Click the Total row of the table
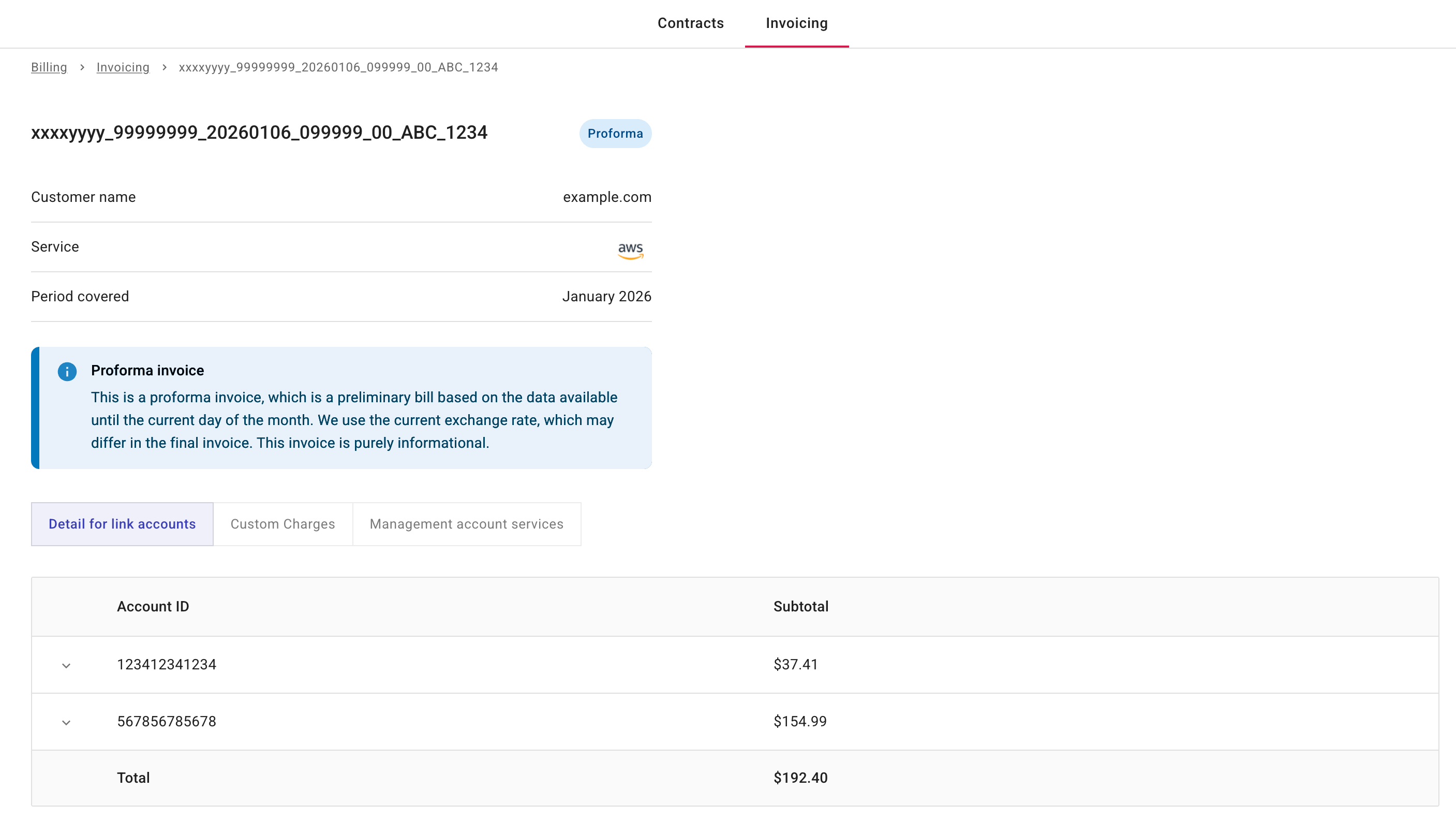This screenshot has height=819, width=1456. [133, 778]
